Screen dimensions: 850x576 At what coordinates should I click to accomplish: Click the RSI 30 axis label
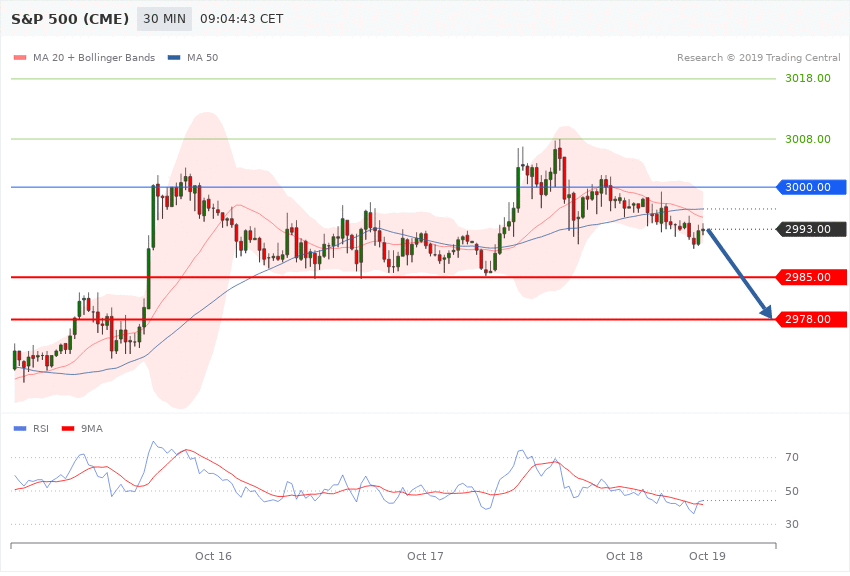(x=792, y=524)
